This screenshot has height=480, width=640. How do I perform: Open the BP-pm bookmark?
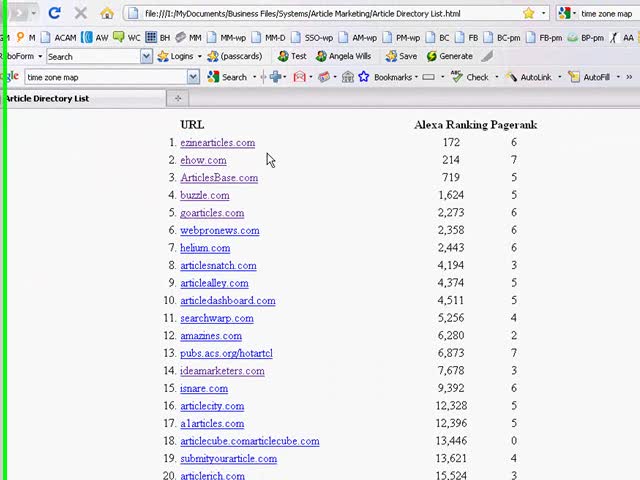pyautogui.click(x=586, y=38)
